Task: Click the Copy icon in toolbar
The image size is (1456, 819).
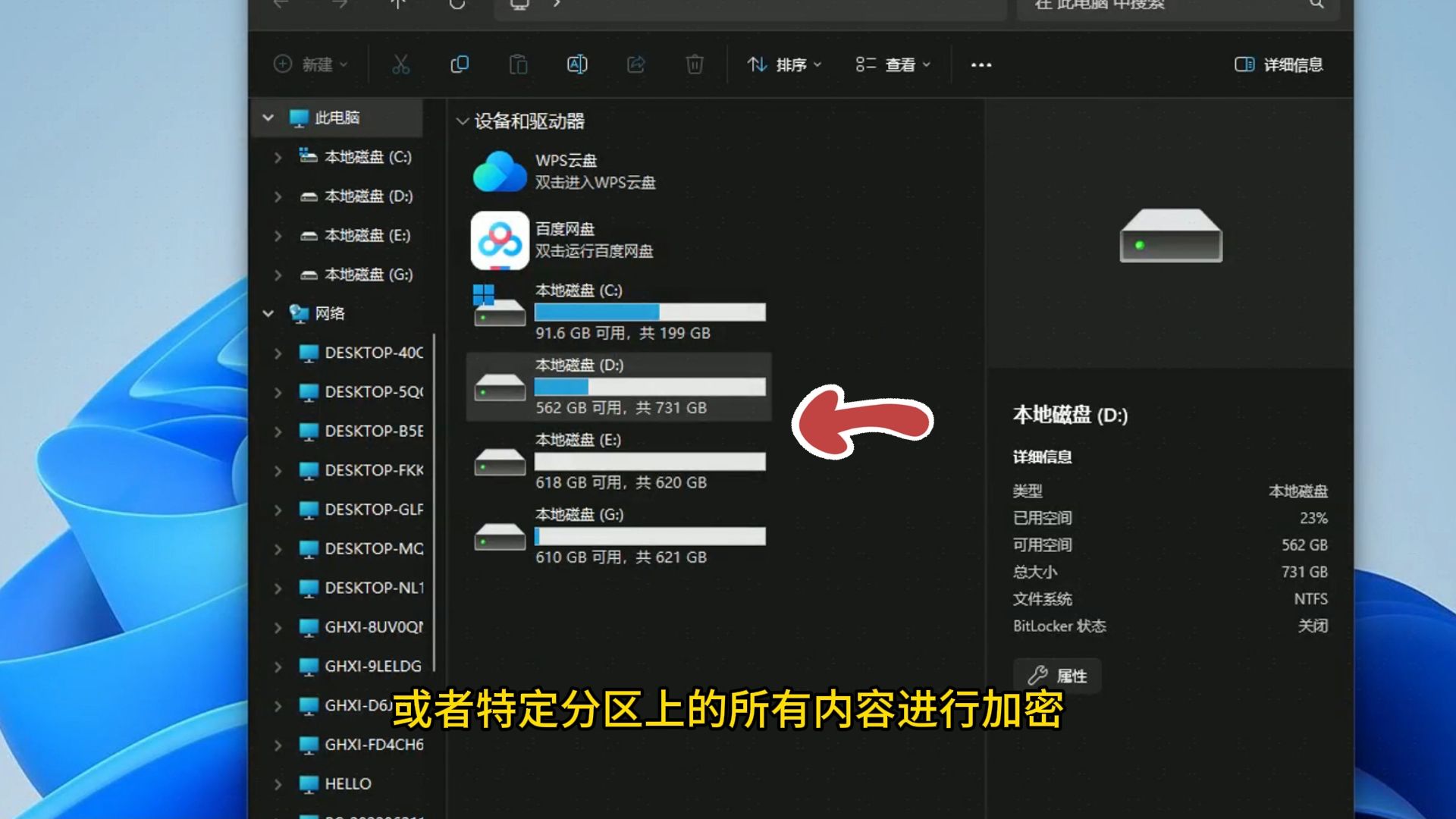Action: click(x=460, y=64)
